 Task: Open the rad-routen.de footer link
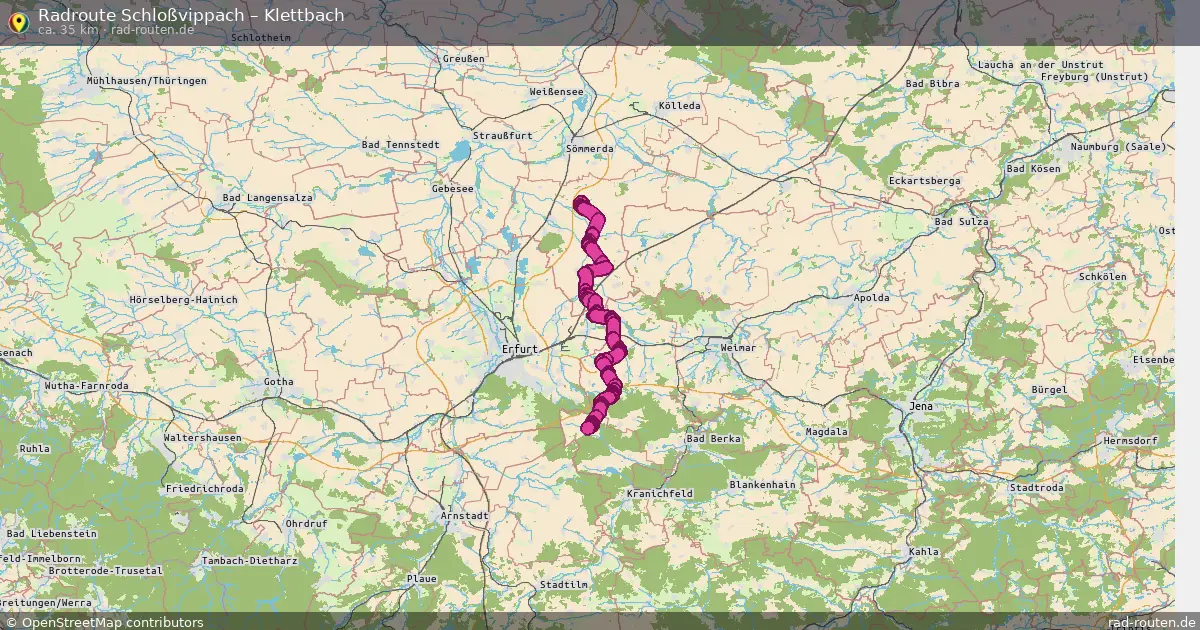pyautogui.click(x=1152, y=622)
